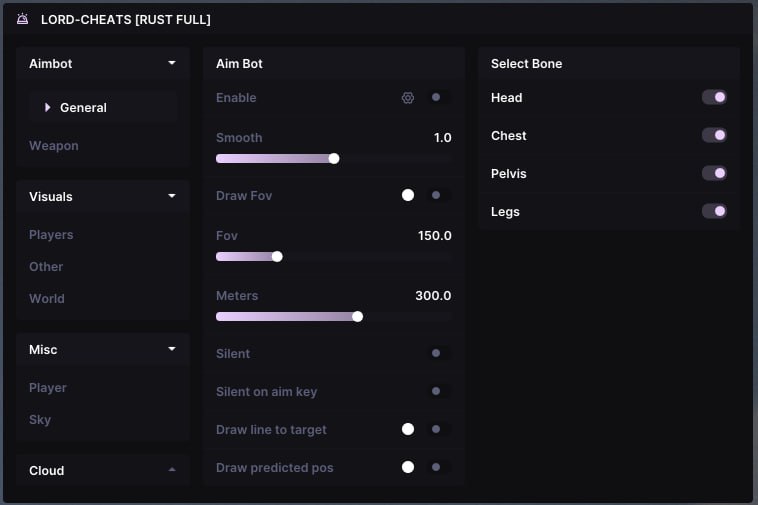Viewport: 758px width, 505px height.
Task: Collapse the Visuals section dropdown arrow
Action: (x=172, y=196)
